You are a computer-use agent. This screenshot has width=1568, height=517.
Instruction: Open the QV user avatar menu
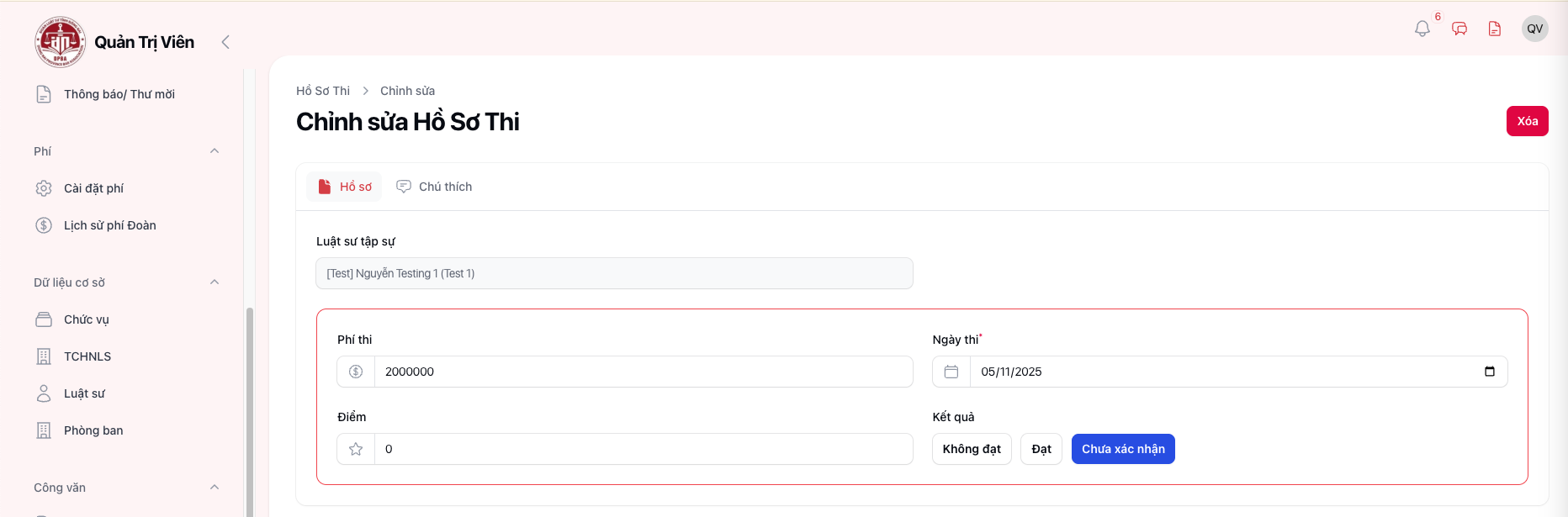tap(1534, 29)
